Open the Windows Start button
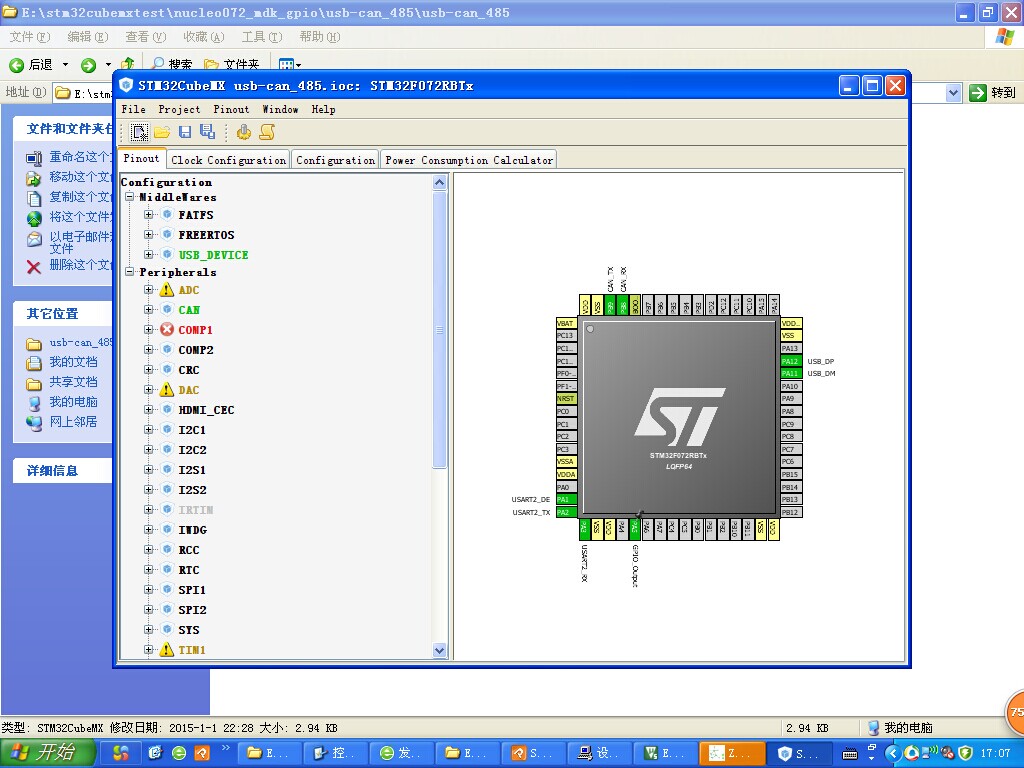 (46, 752)
